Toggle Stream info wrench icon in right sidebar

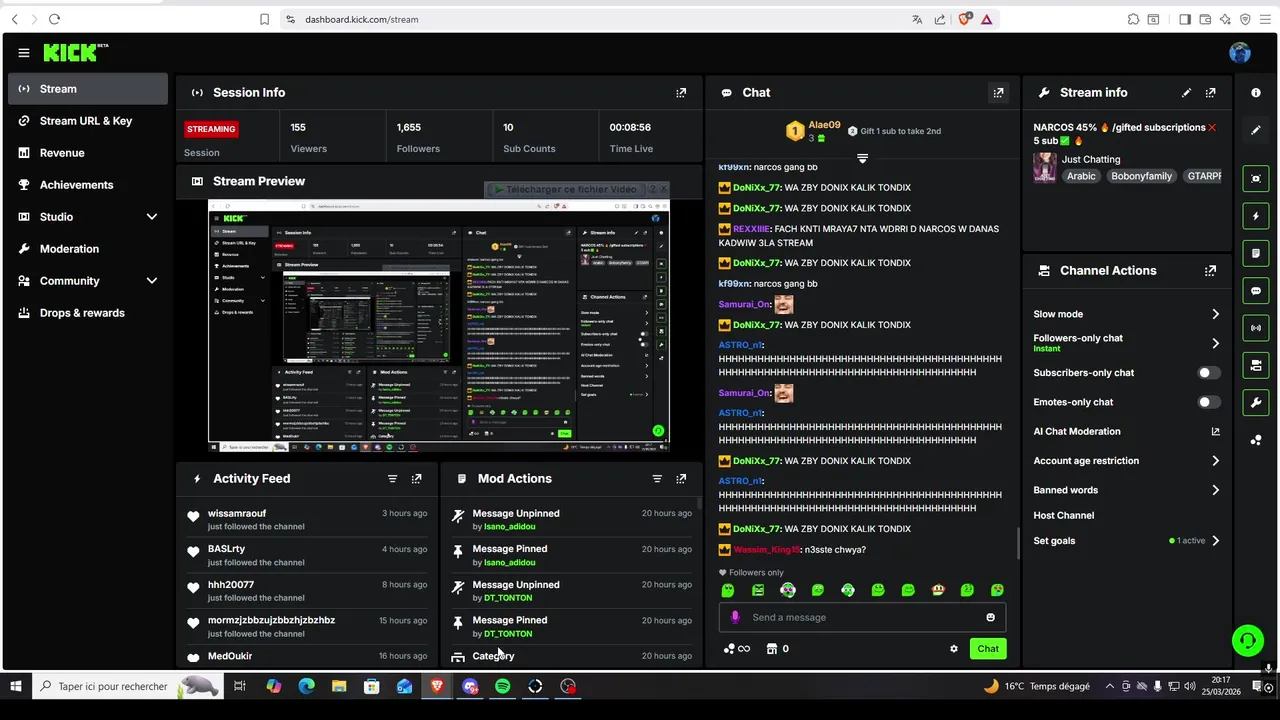tap(1256, 403)
